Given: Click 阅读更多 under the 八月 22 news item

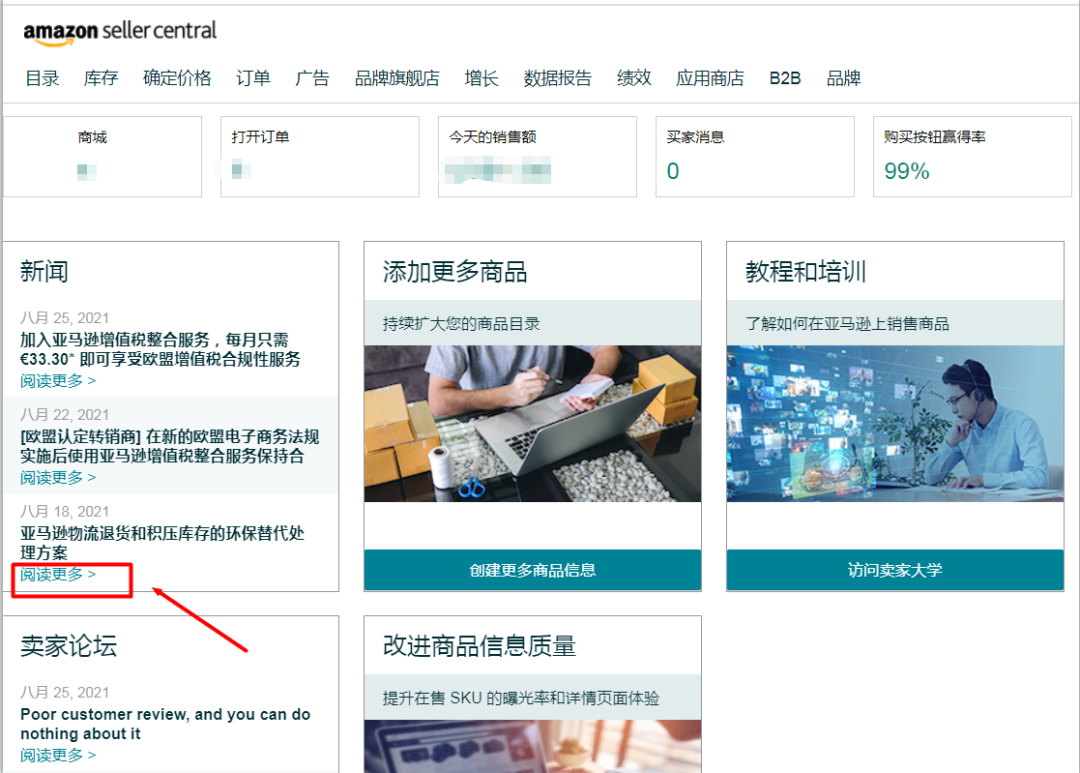Looking at the screenshot, I should coord(58,477).
